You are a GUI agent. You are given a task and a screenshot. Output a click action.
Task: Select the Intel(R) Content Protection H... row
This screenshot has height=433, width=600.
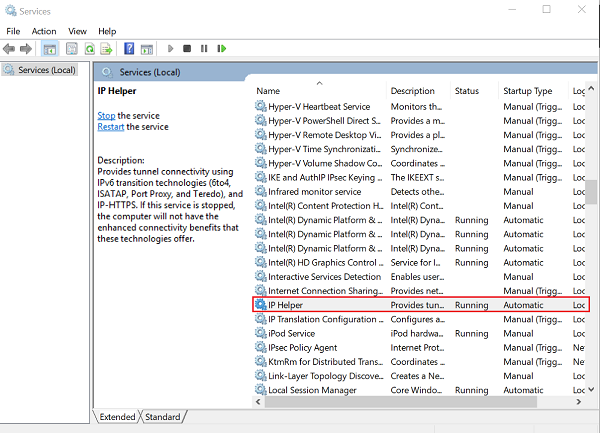(x=419, y=205)
